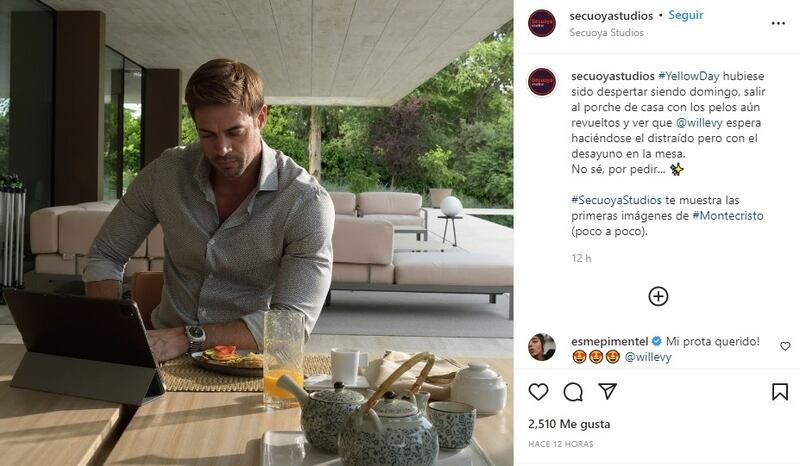Open the #YellowDay hashtag
This screenshot has width=800, height=466.
[689, 76]
